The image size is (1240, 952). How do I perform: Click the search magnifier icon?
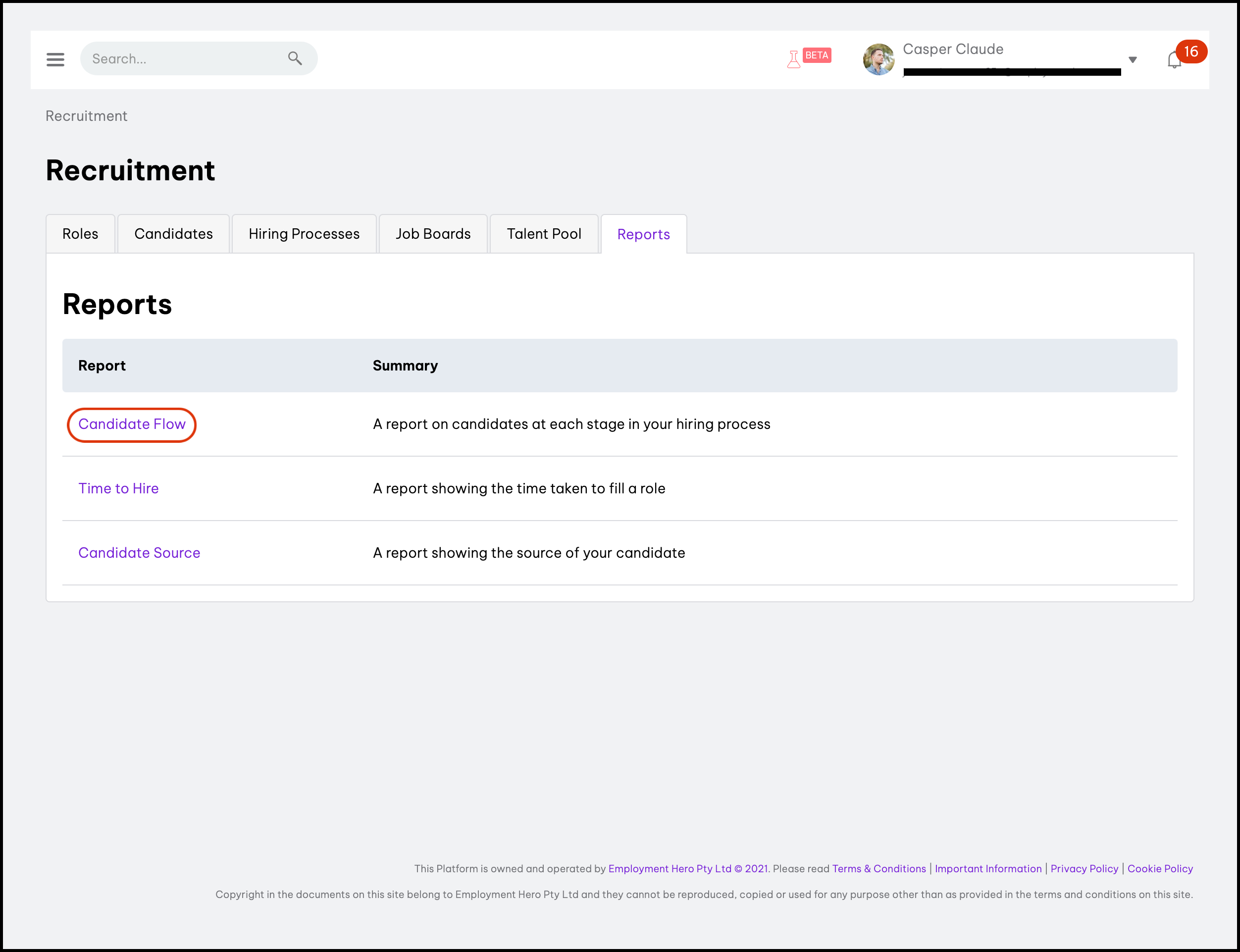pyautogui.click(x=295, y=58)
